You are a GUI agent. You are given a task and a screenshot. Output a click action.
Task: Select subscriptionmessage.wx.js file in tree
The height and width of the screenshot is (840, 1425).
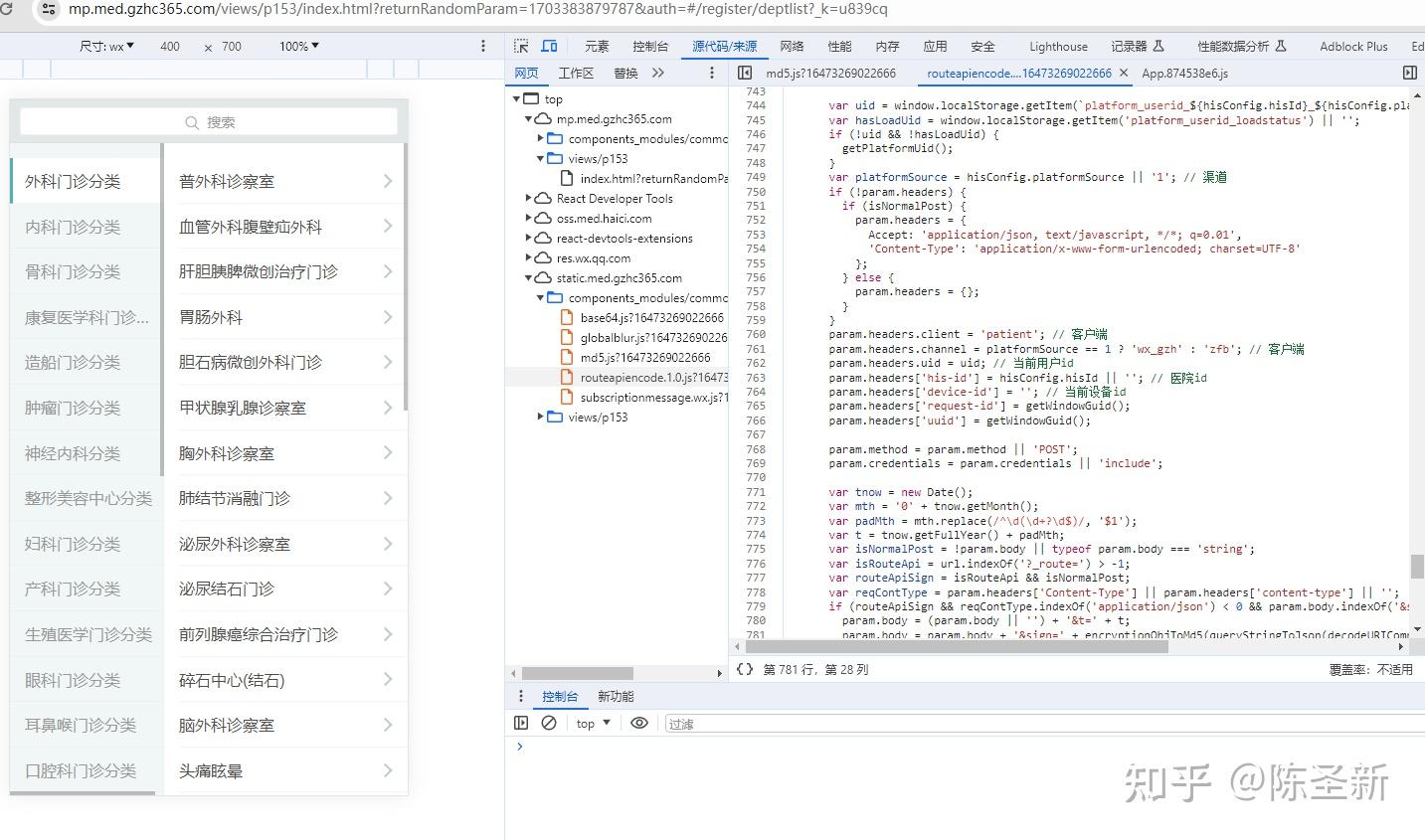[x=643, y=398]
